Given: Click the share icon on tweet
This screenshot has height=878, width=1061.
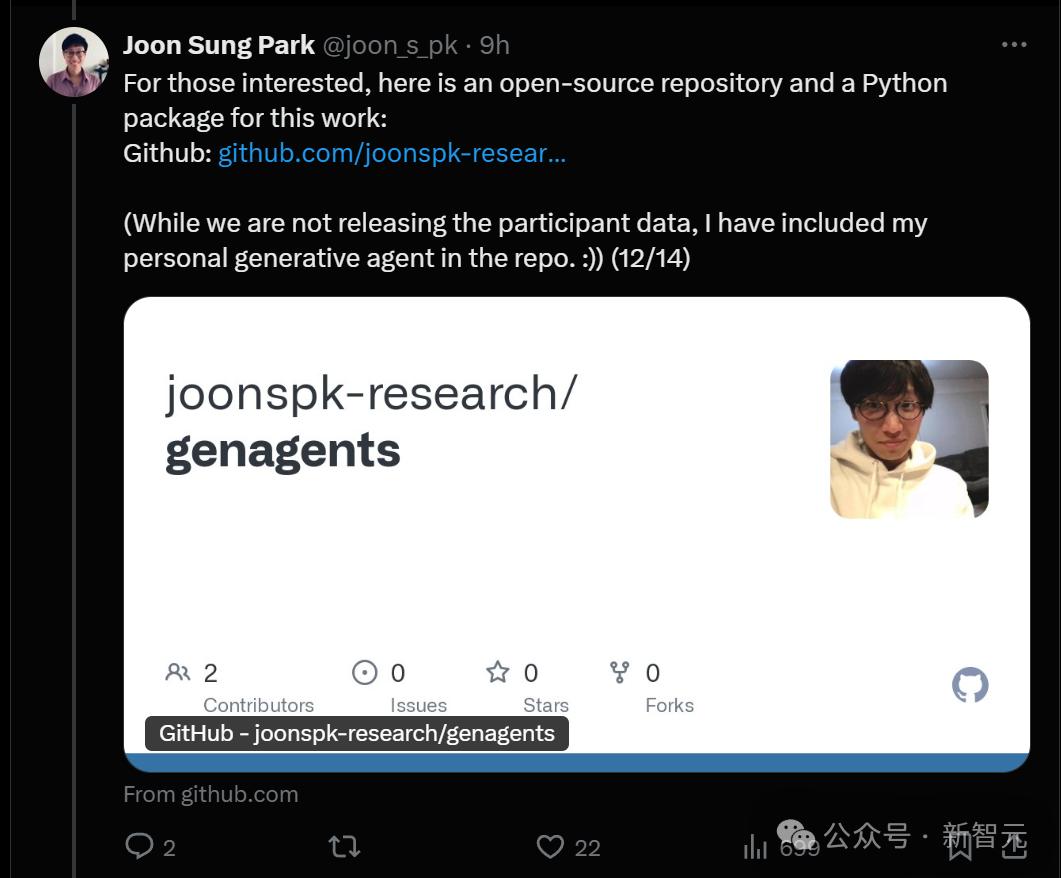Looking at the screenshot, I should coord(1014,846).
